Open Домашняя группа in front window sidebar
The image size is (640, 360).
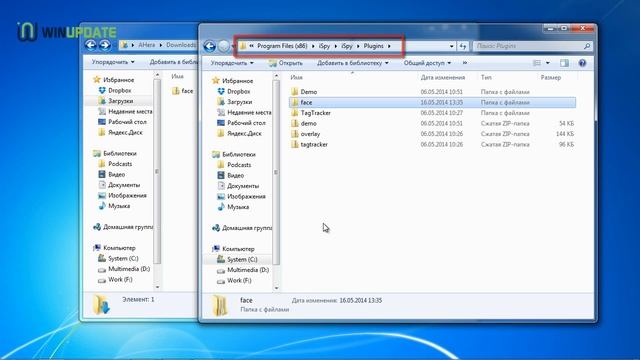click(x=247, y=228)
